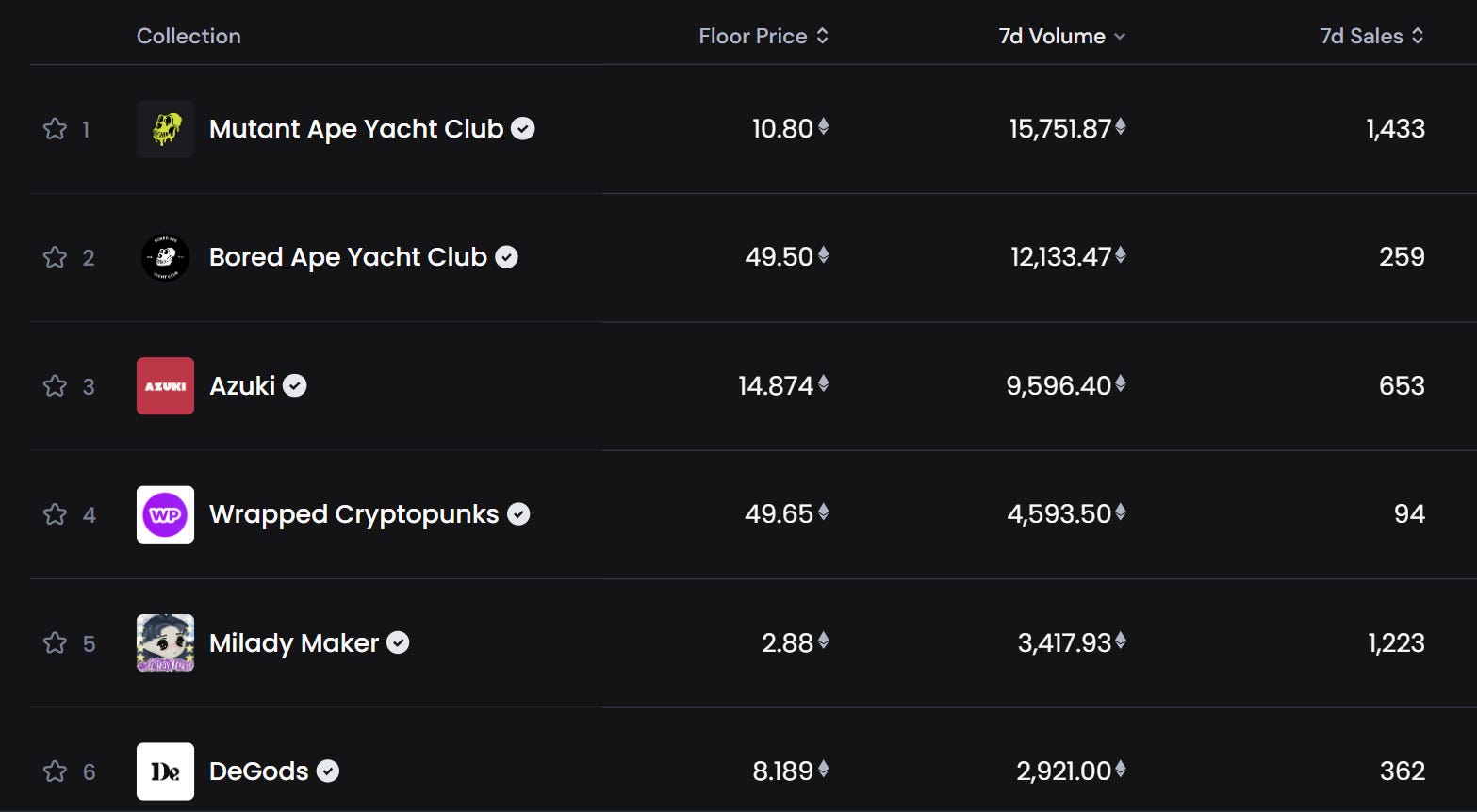Click verified badge next to Milady Maker
This screenshot has height=812, width=1477.
pos(399,643)
